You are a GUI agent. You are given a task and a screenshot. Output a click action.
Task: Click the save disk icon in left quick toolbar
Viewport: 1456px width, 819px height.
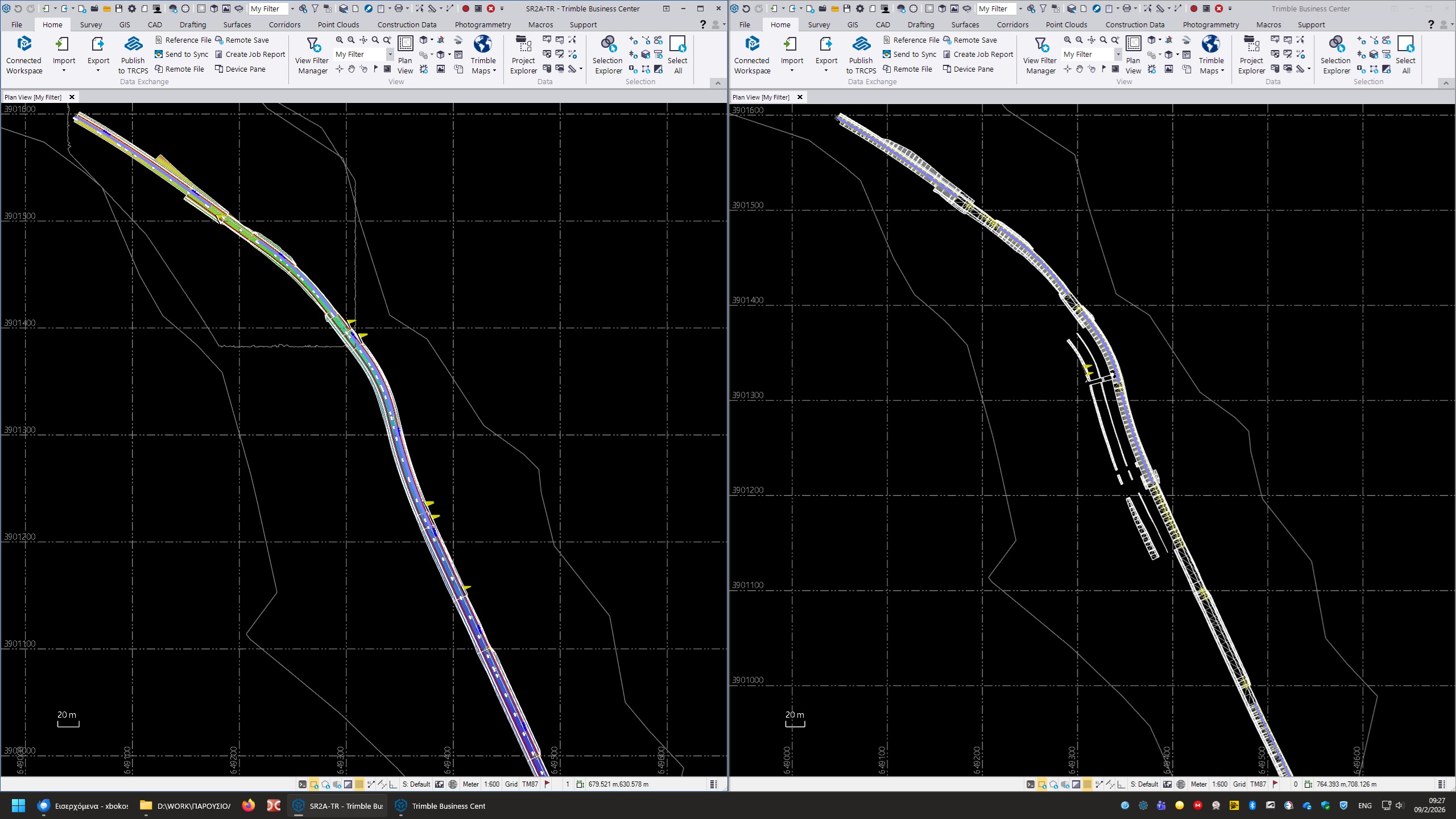[x=119, y=9]
